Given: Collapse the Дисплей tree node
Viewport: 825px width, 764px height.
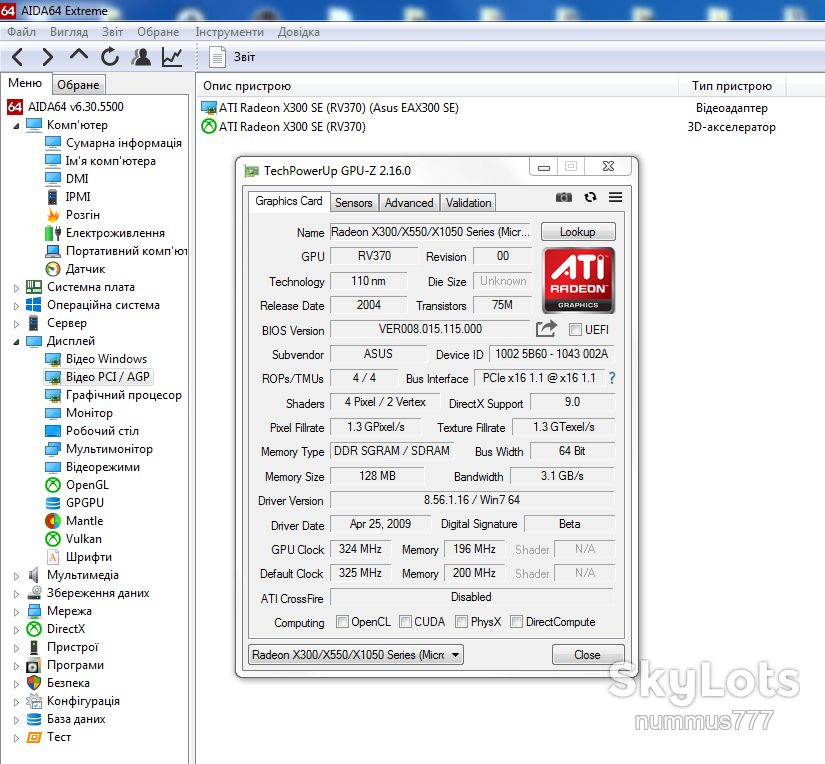Looking at the screenshot, I should pyautogui.click(x=16, y=342).
